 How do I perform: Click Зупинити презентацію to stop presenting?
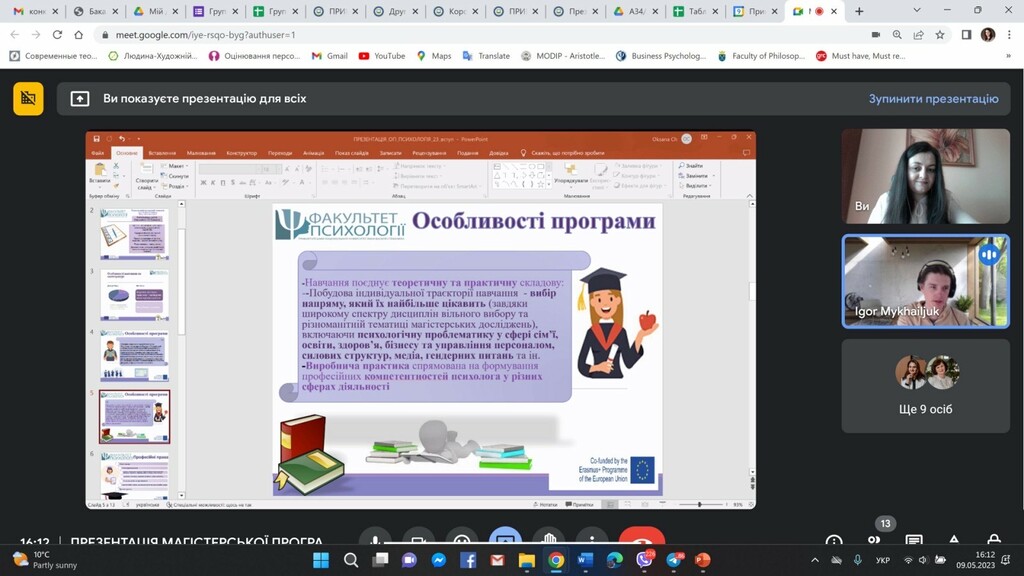click(933, 99)
